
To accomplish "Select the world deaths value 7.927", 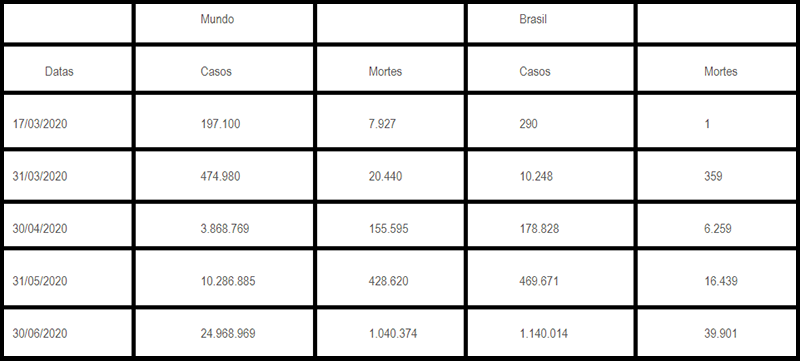I will point(390,122).
